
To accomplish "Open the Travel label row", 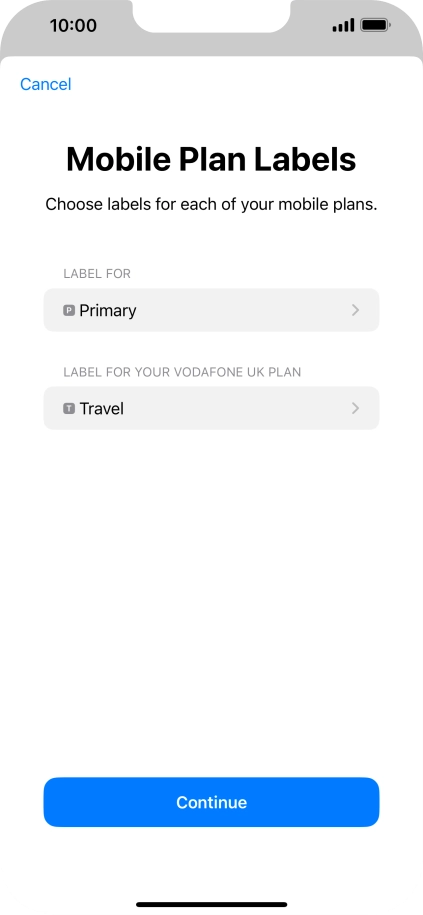I will tap(211, 408).
